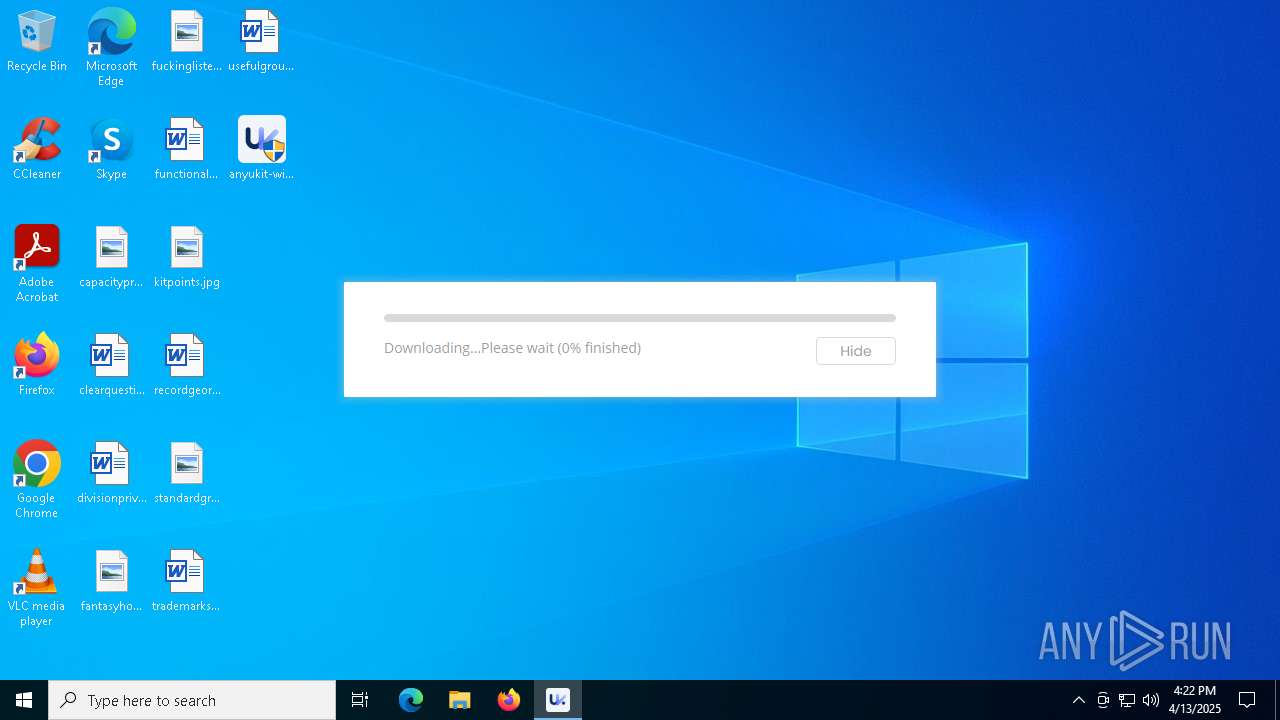
Task: Select the kitpoints.jpg image file
Action: click(186, 257)
